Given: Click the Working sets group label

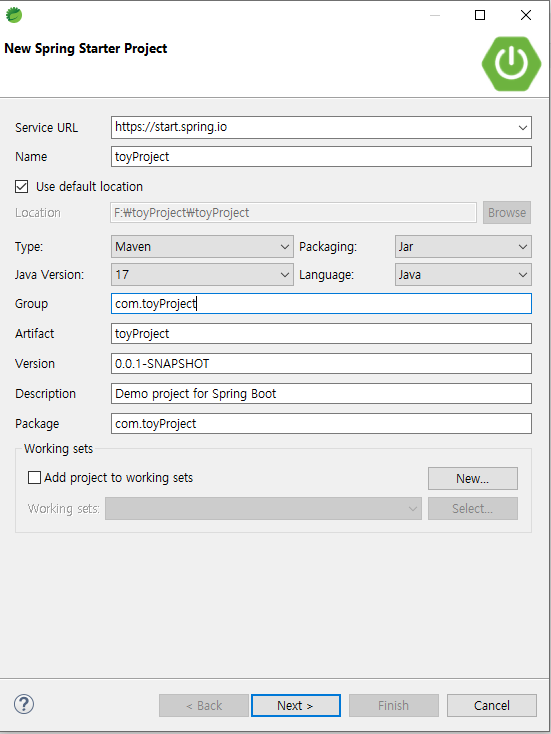Looking at the screenshot, I should click(x=59, y=448).
